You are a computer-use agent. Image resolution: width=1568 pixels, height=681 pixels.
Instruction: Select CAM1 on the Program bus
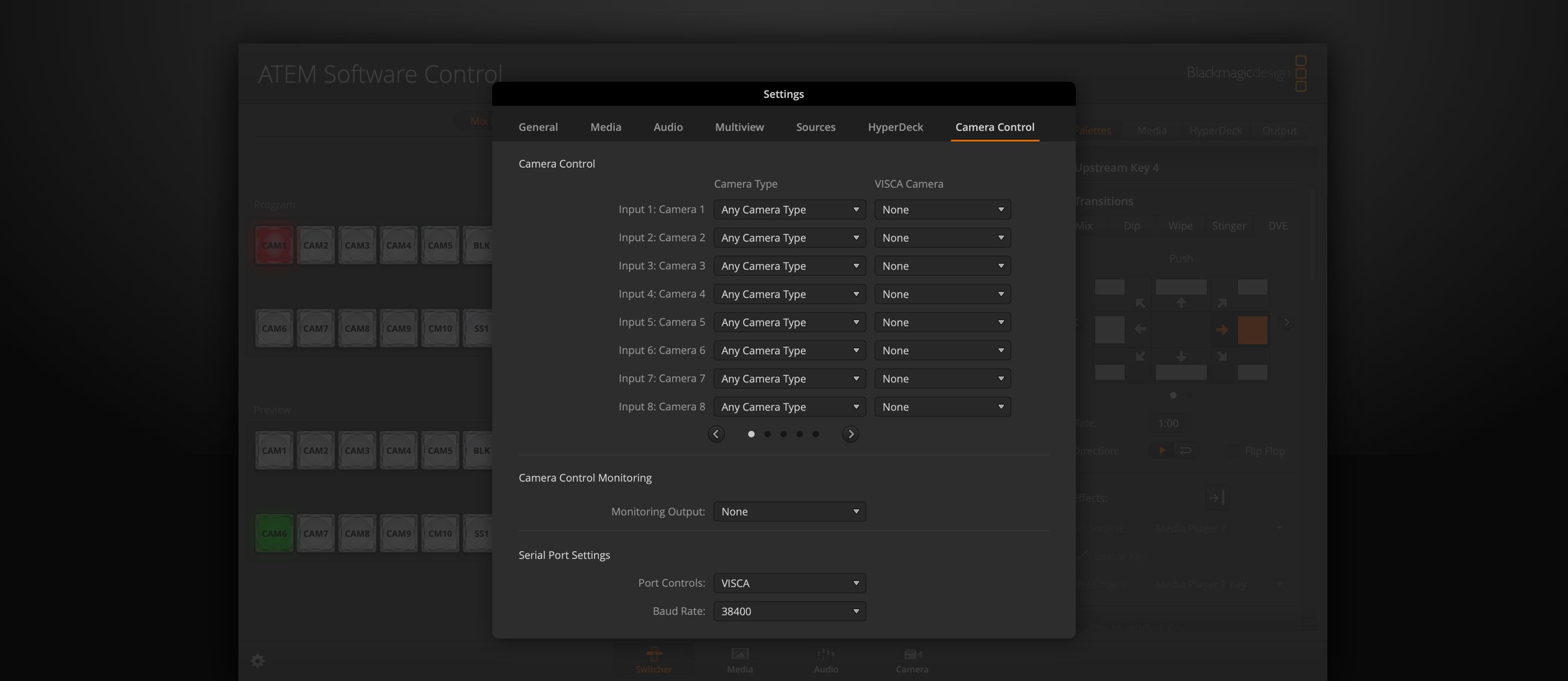(274, 245)
